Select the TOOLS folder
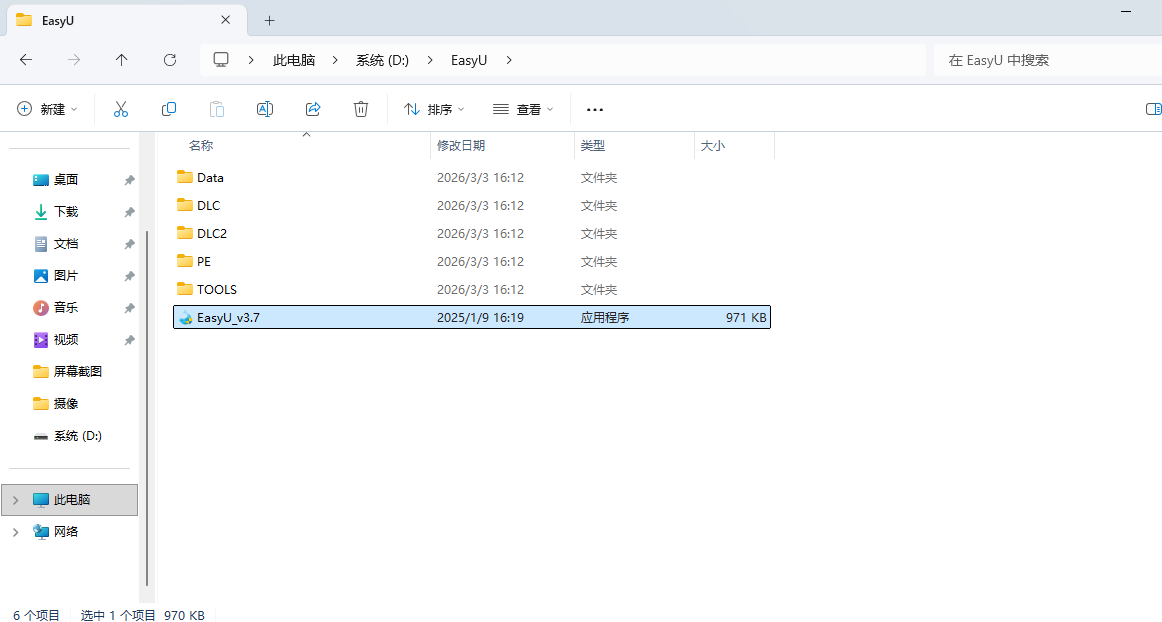This screenshot has width=1162, height=622. tap(217, 290)
